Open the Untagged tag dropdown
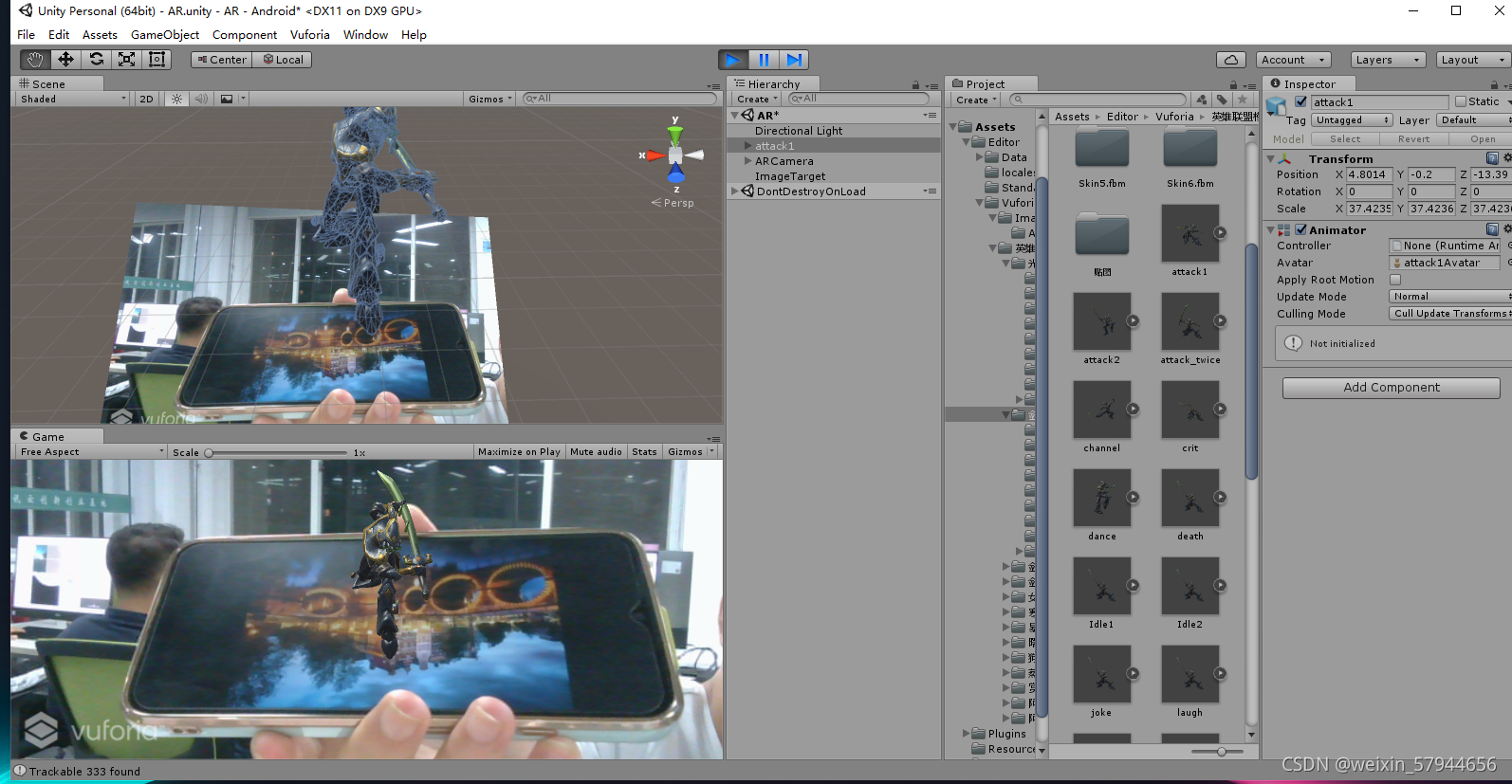 (1353, 120)
